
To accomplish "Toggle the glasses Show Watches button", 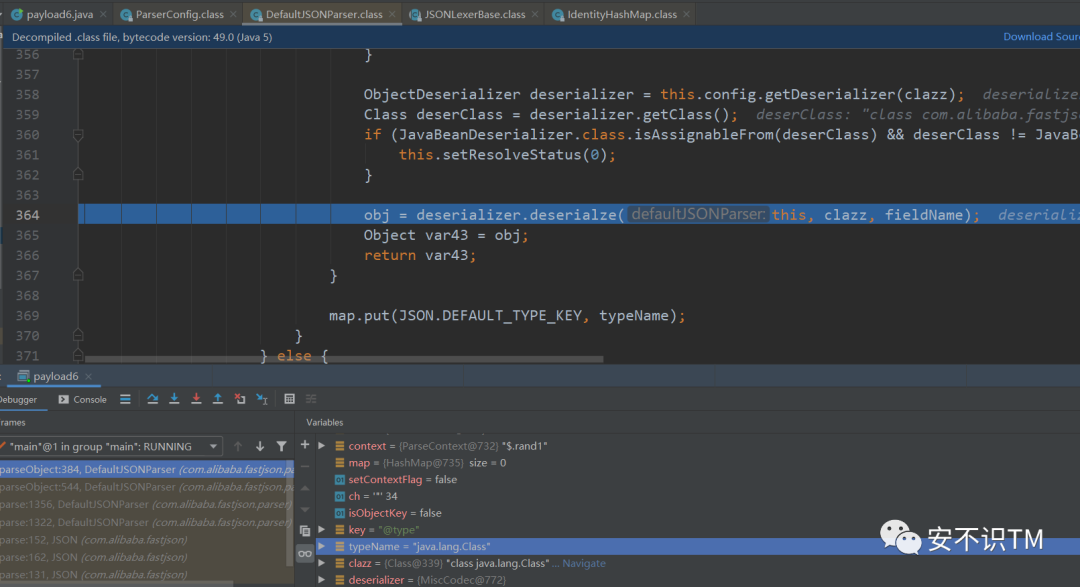I will (x=305, y=553).
